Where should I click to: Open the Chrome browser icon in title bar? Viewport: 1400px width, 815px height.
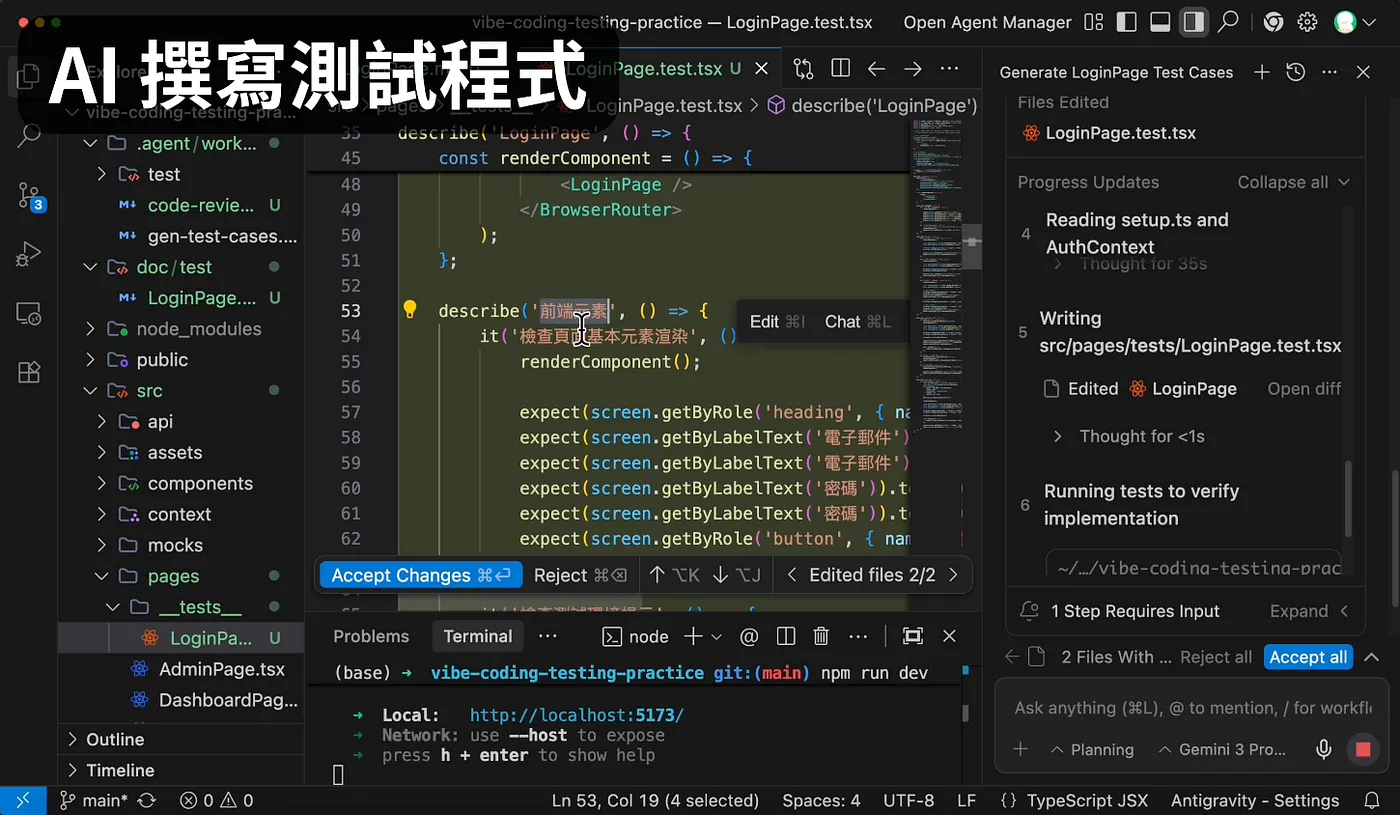[1273, 22]
